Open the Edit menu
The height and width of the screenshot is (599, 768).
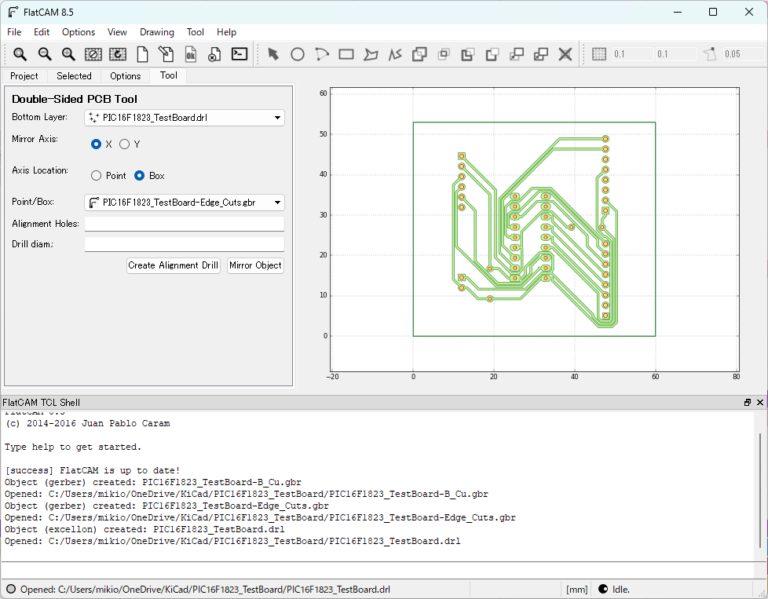tap(42, 32)
